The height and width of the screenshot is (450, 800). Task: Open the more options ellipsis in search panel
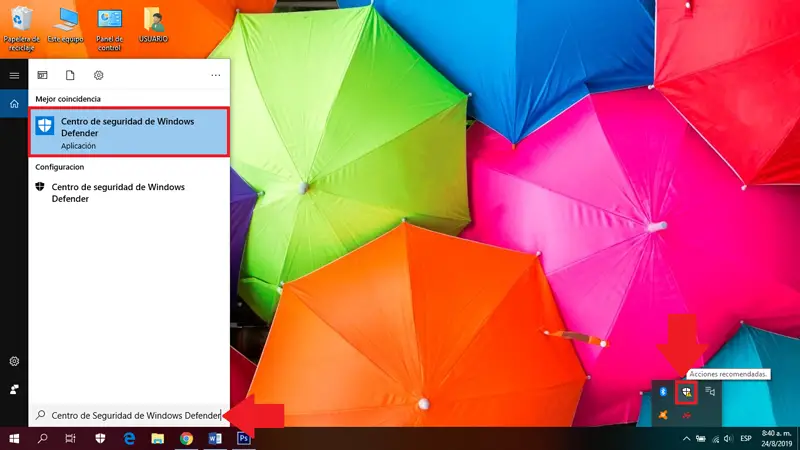(x=216, y=76)
